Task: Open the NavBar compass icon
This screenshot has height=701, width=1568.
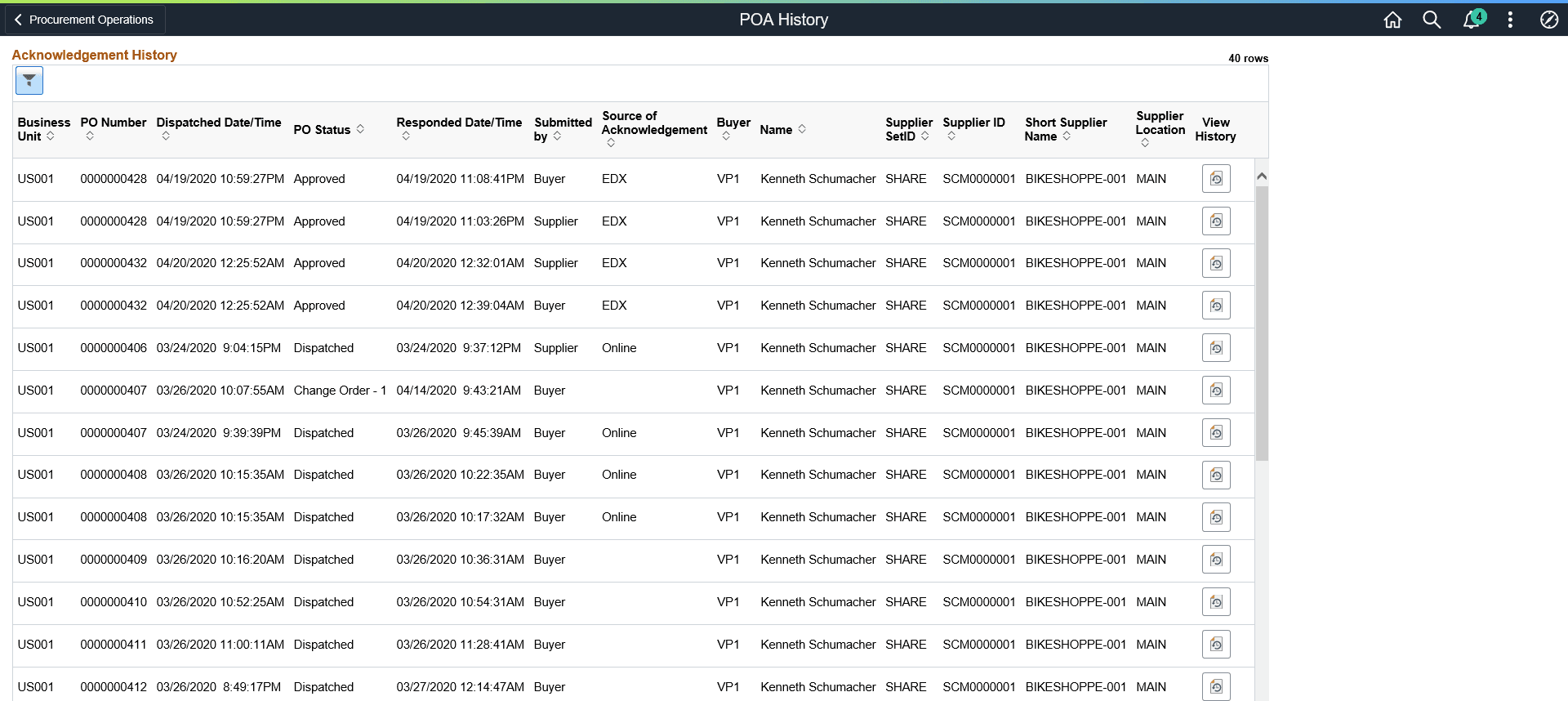Action: [1549, 20]
